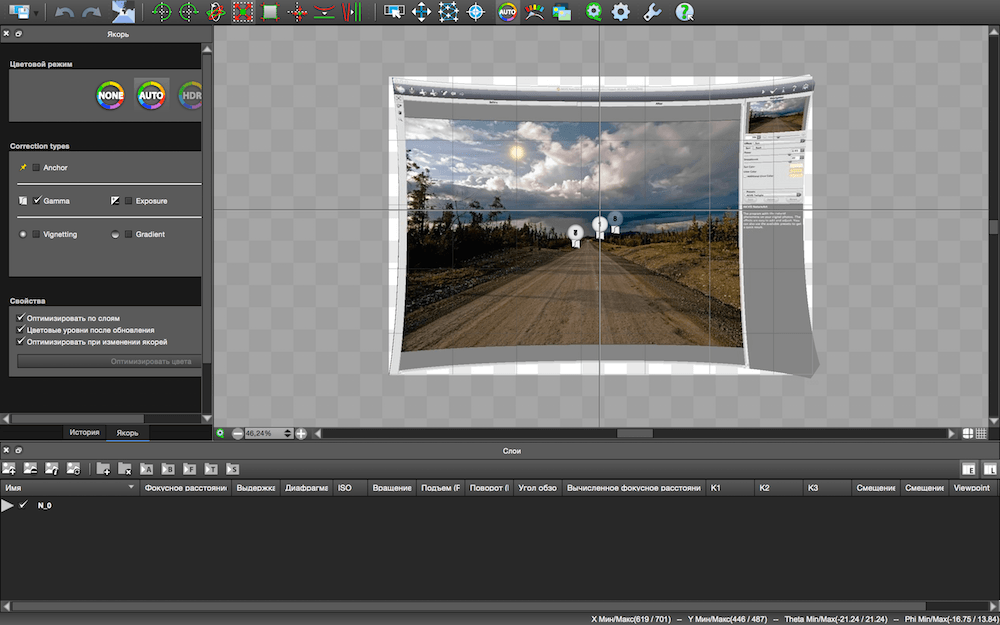Enable the Anchor correction checkbox
Image resolution: width=1000 pixels, height=625 pixels.
coord(36,168)
